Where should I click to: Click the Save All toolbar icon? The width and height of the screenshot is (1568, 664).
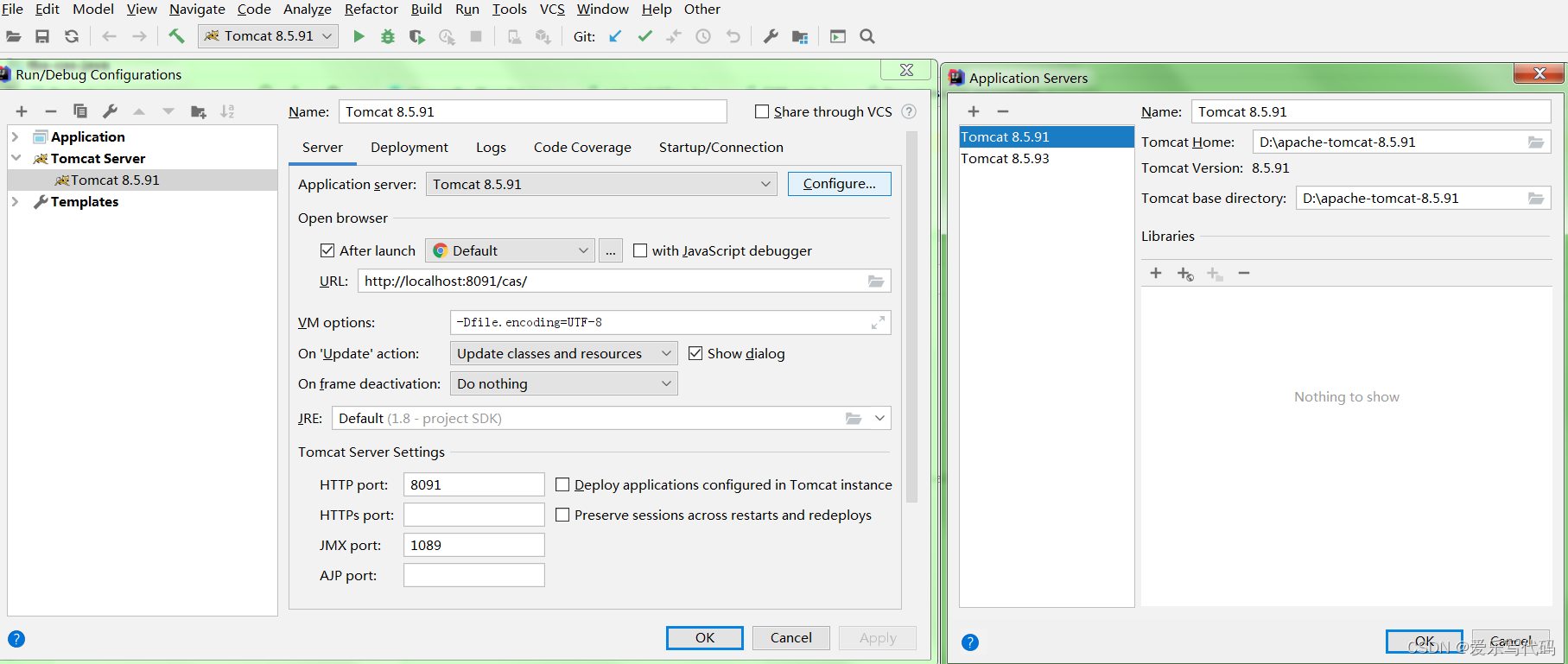(42, 36)
